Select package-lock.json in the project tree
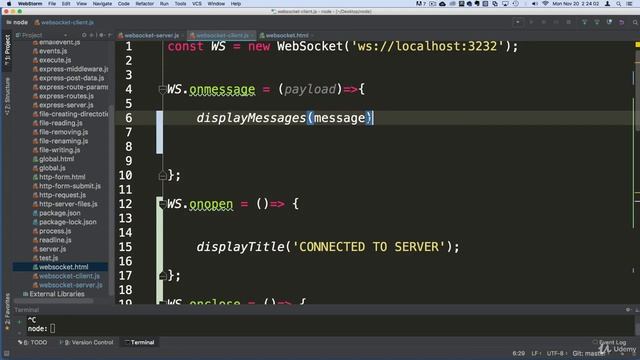This screenshot has width=640, height=360. [64, 222]
